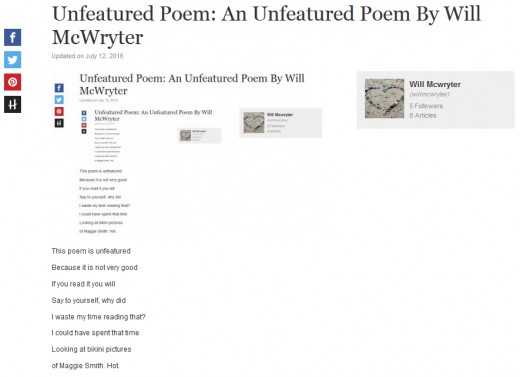This screenshot has width=520, height=377.
Task: Click the main article title heading
Action: pyautogui.click(x=266, y=26)
